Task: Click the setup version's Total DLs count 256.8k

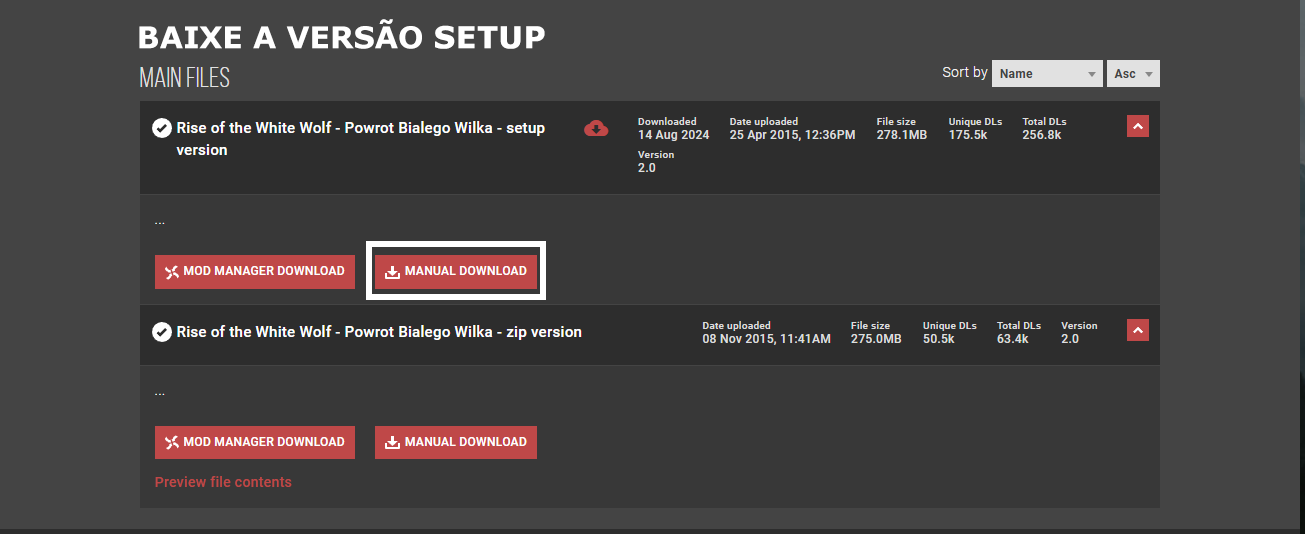Action: tap(1041, 135)
